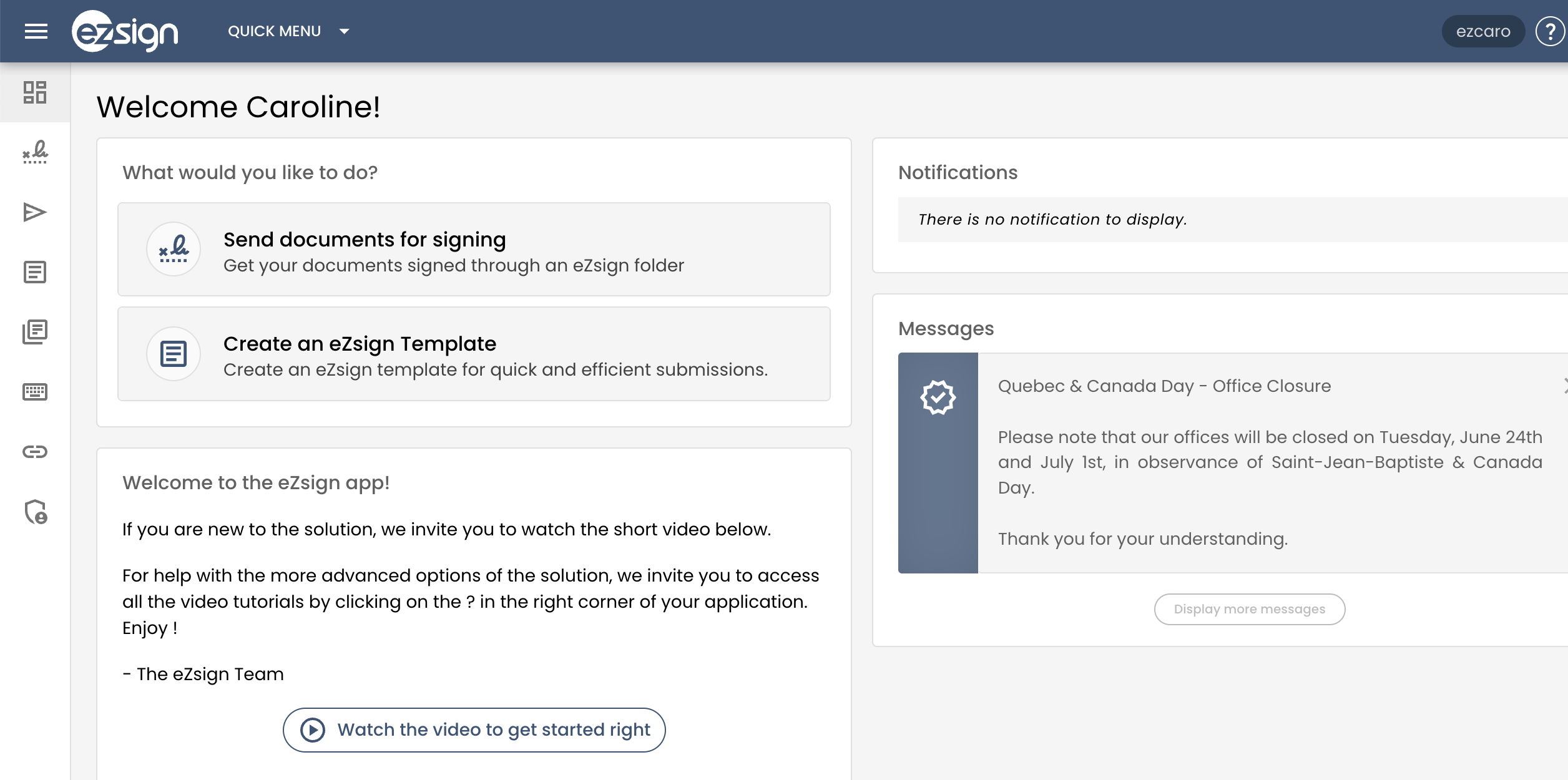Click Display more messages button
1568x780 pixels.
tap(1250, 609)
